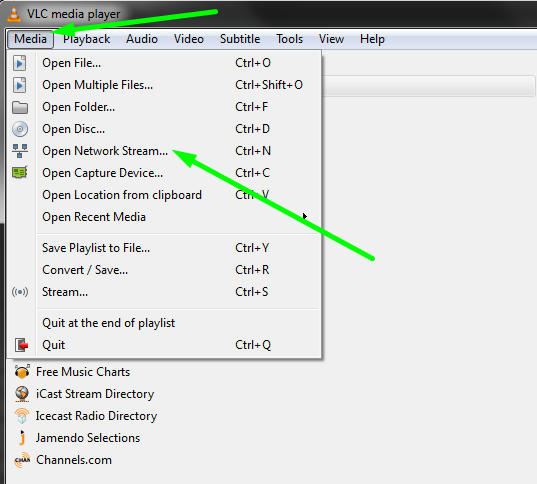Open the Subtitle menu

click(x=240, y=39)
